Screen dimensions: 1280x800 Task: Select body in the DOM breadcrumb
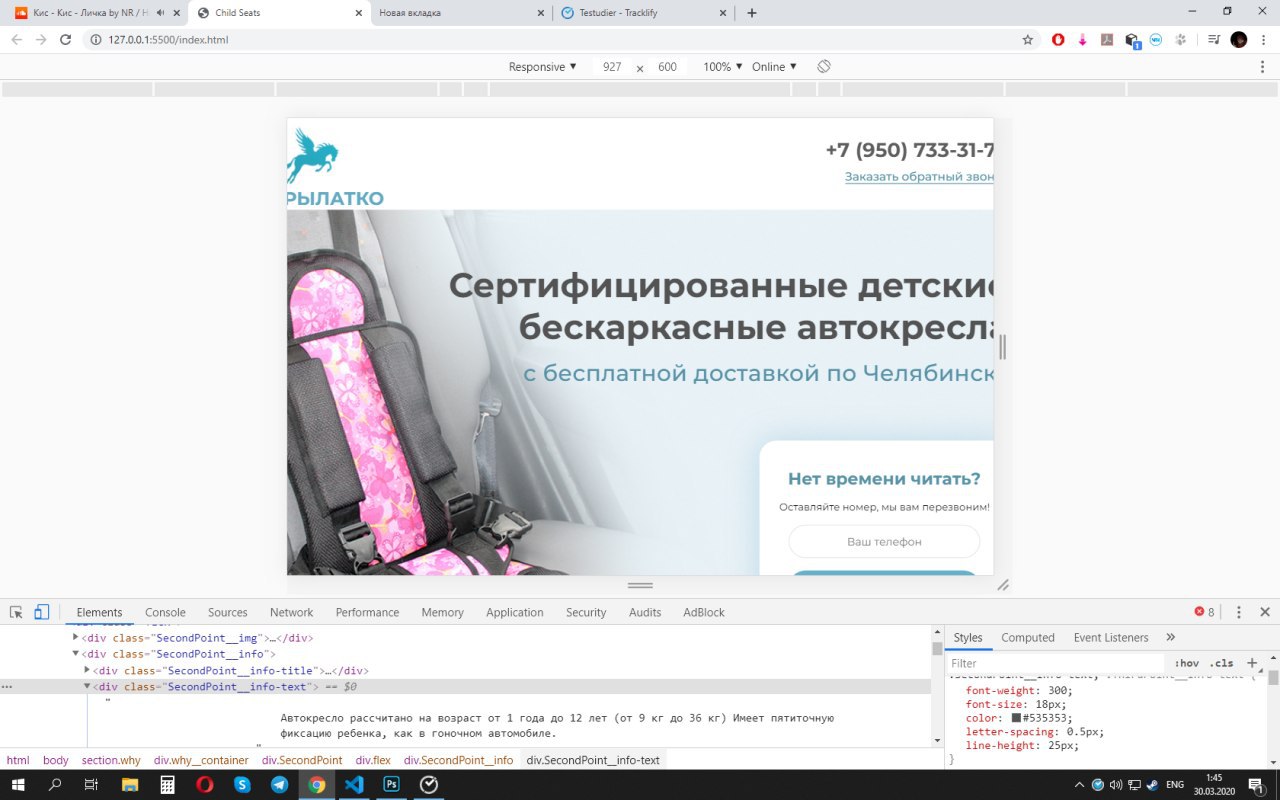click(56, 760)
